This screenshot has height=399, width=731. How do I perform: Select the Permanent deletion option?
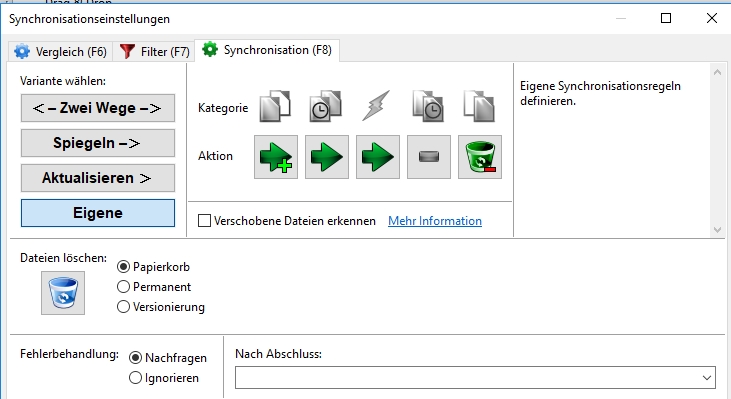(x=123, y=287)
